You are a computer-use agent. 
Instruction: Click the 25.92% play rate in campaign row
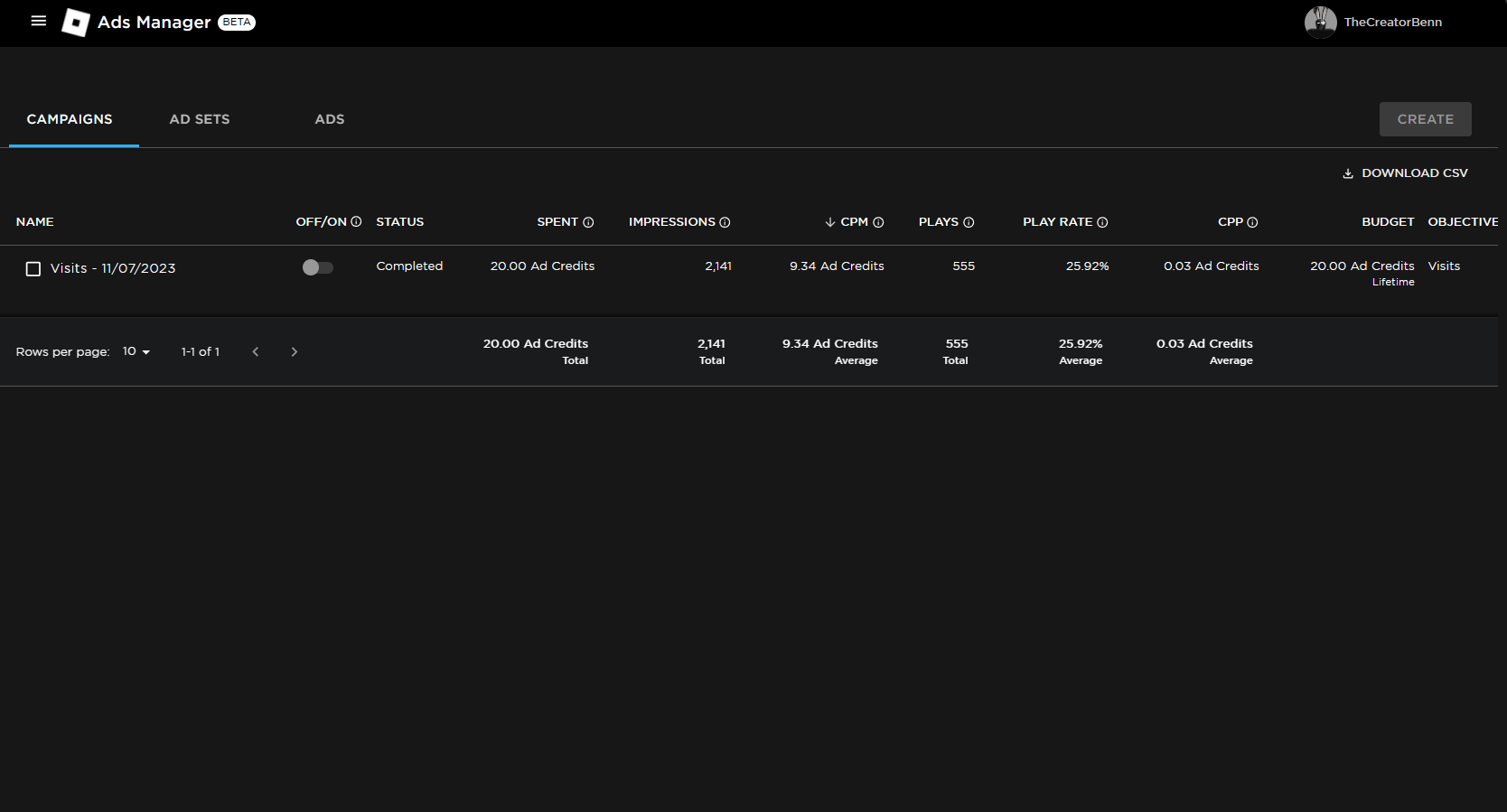[1087, 266]
